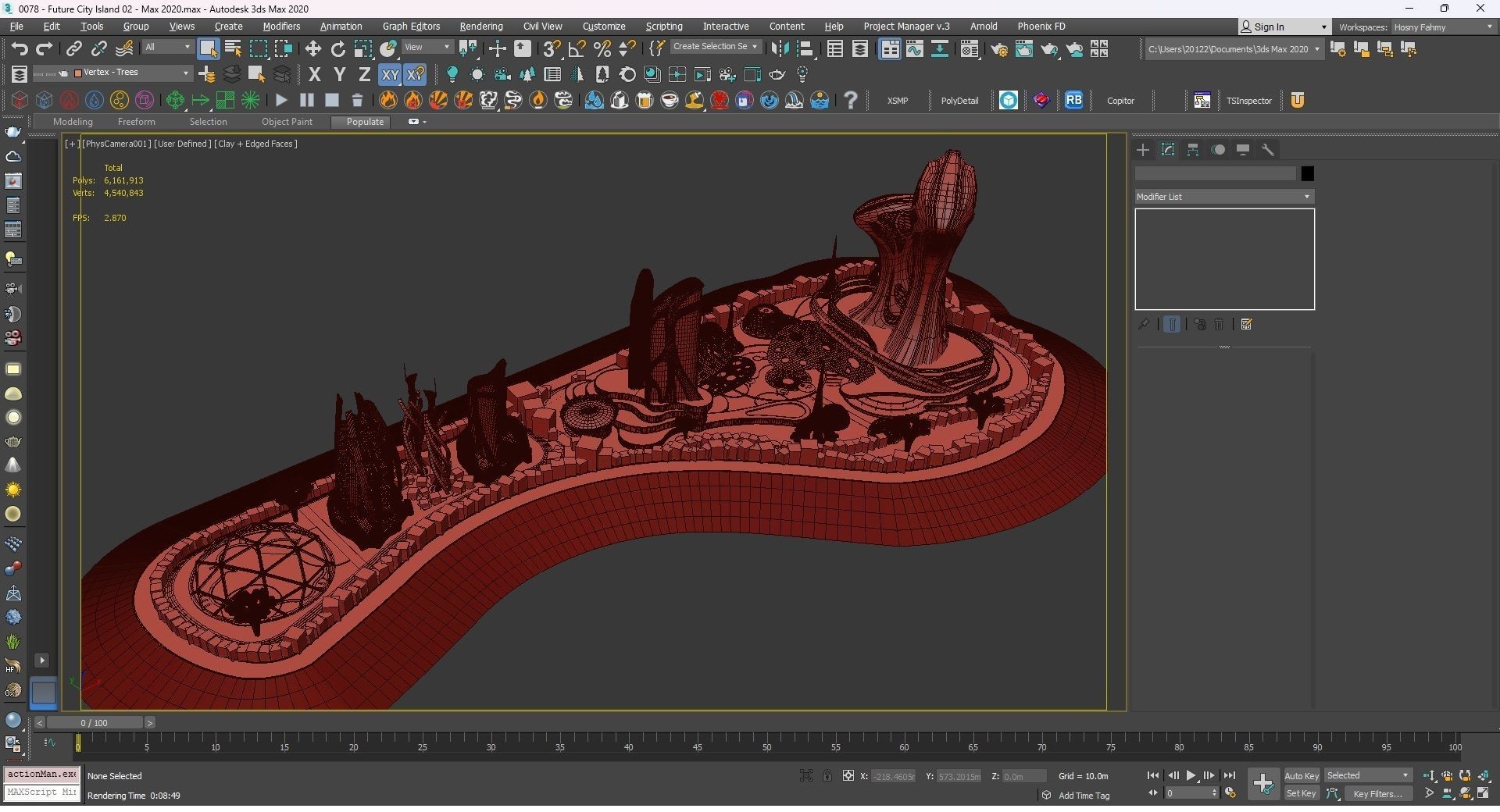The image size is (1500, 812).
Task: Select the Select and Move tool
Action: click(x=313, y=49)
